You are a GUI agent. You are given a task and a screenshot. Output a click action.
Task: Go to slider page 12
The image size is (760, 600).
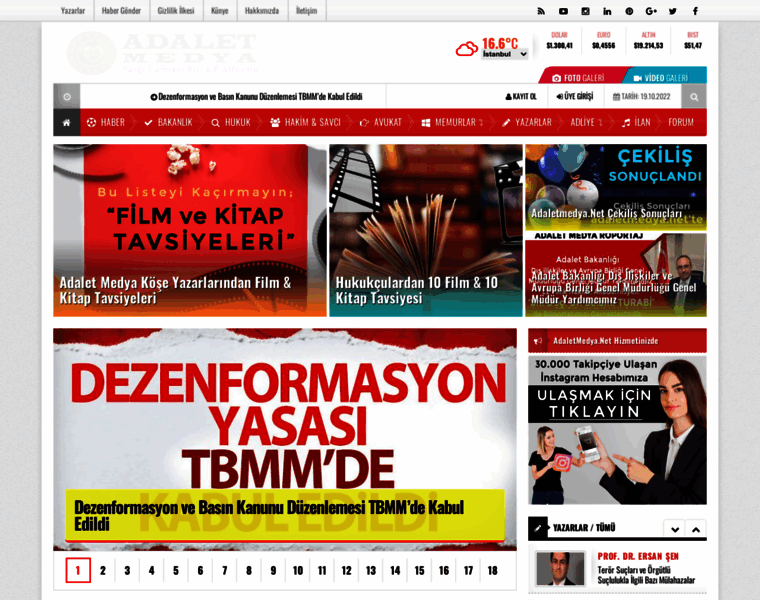click(x=347, y=570)
